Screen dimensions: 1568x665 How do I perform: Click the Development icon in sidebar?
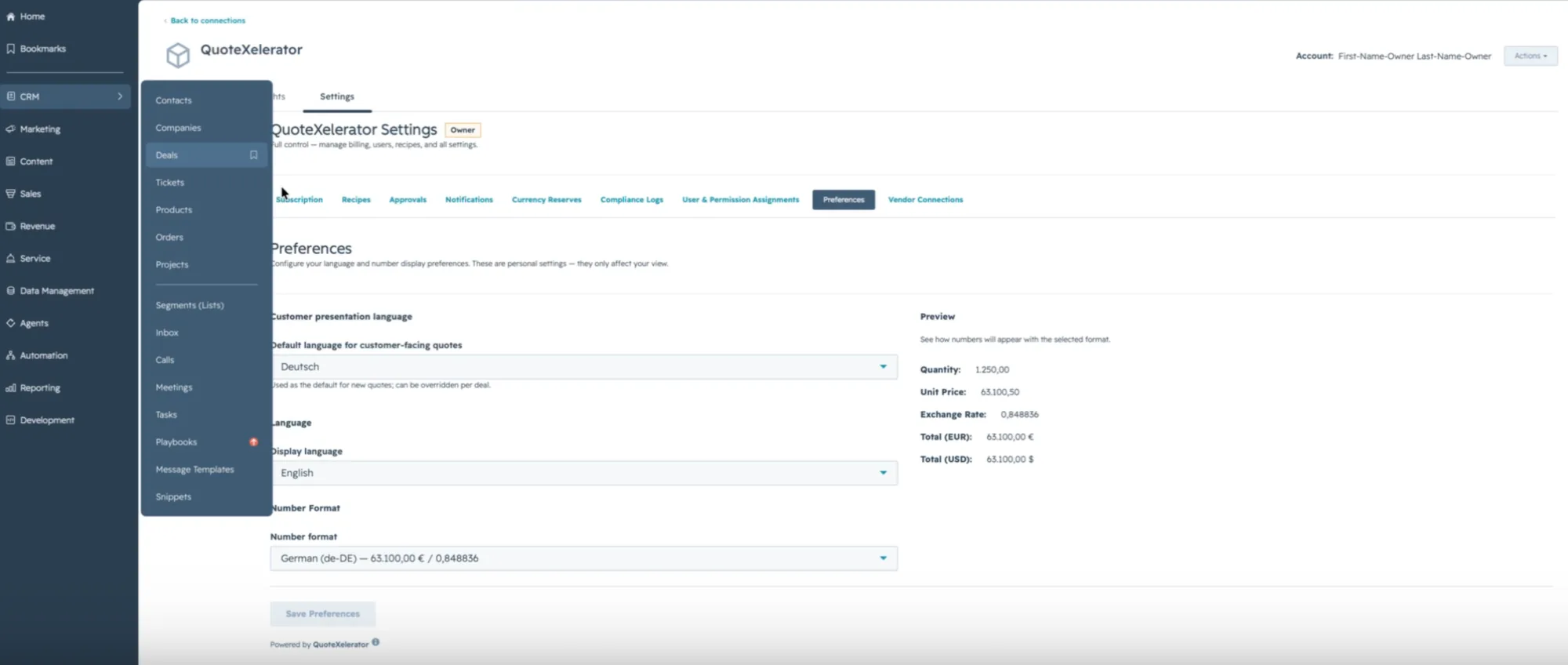[11, 420]
